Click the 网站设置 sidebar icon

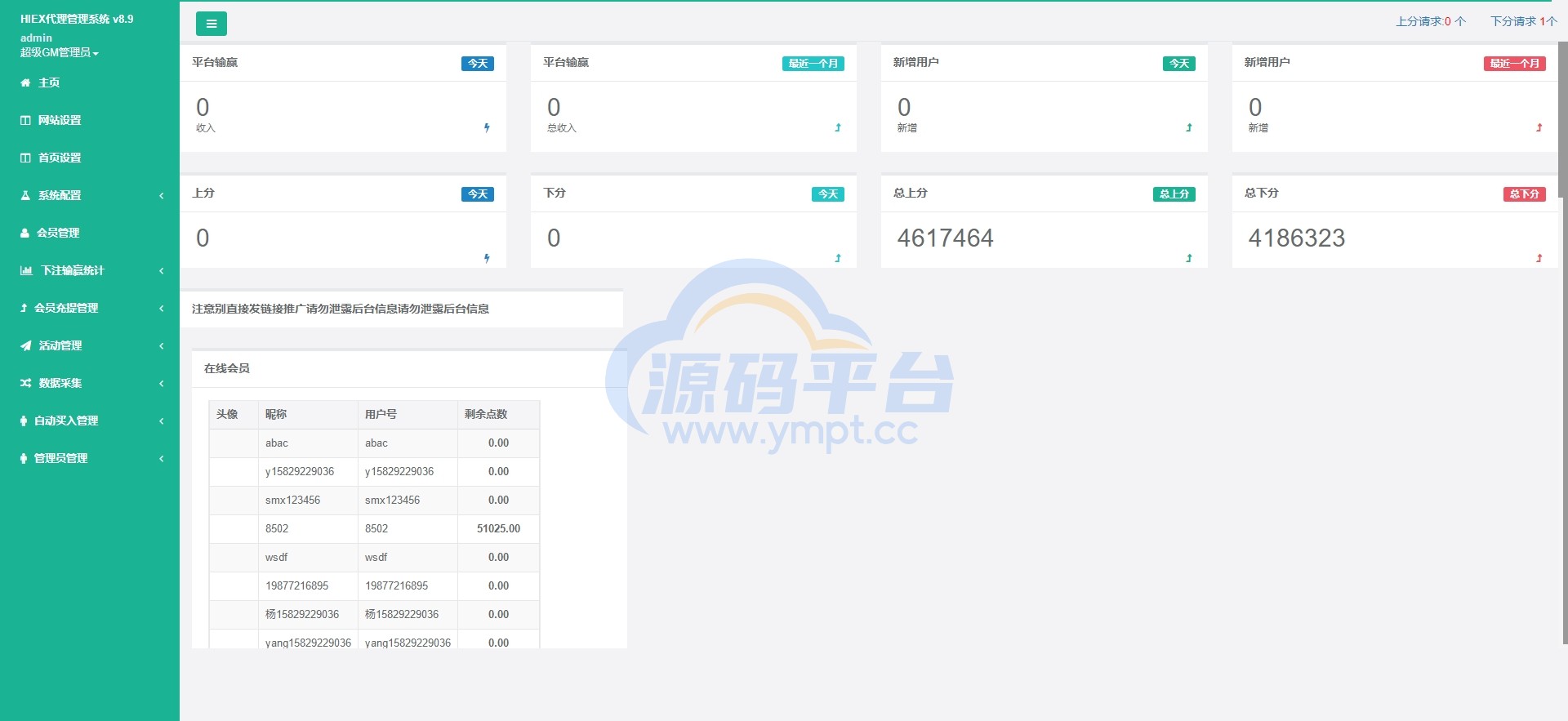(25, 120)
